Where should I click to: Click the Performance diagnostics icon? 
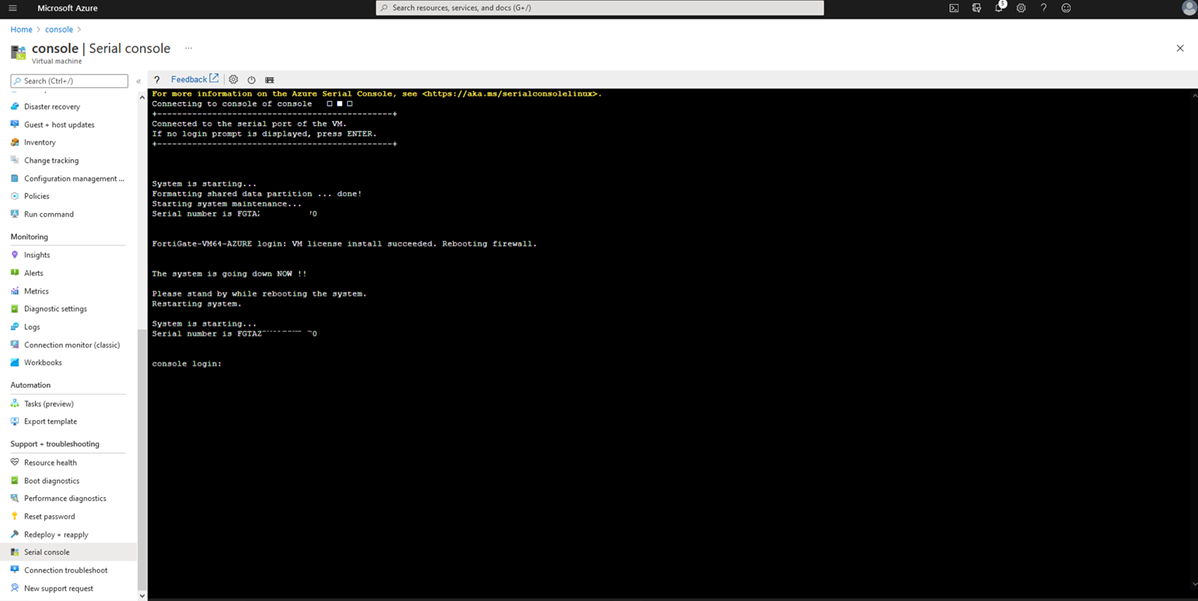coord(15,499)
